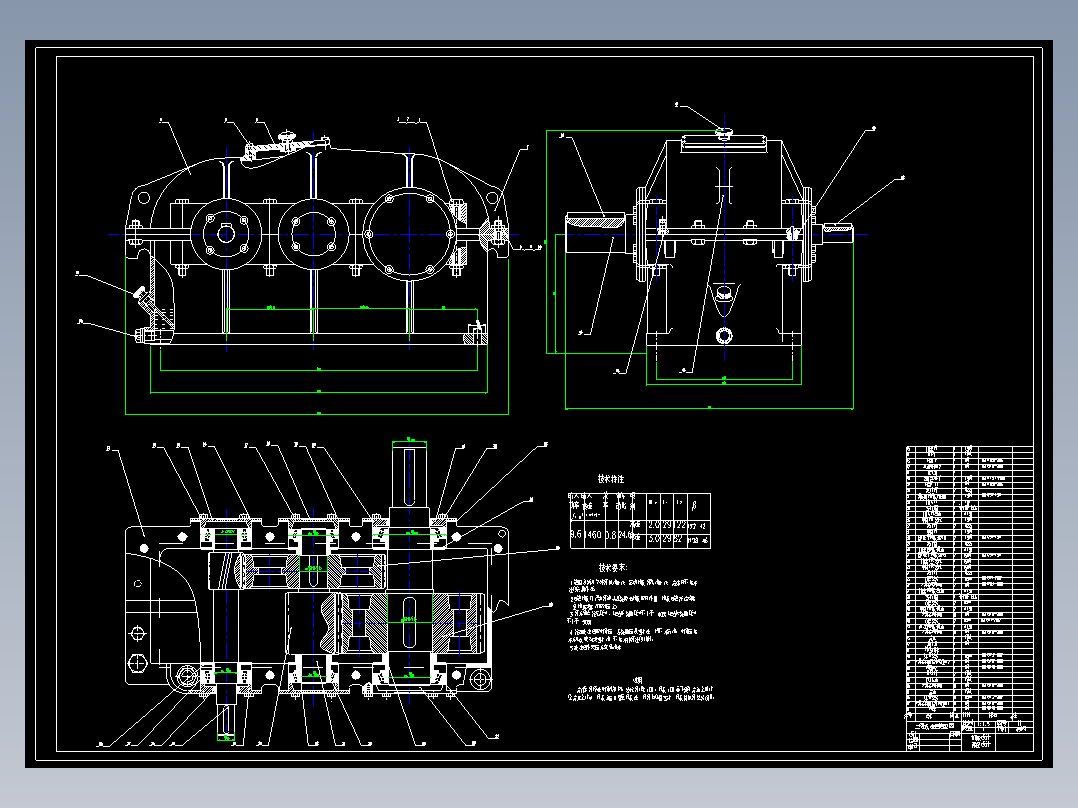The width and height of the screenshot is (1078, 808).
Task: Select the 0.8 value in the specification table
Action: [x=610, y=535]
